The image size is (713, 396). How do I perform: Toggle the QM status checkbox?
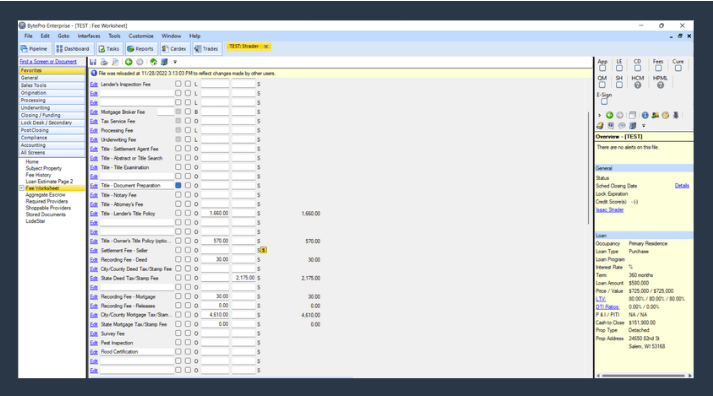(x=603, y=85)
